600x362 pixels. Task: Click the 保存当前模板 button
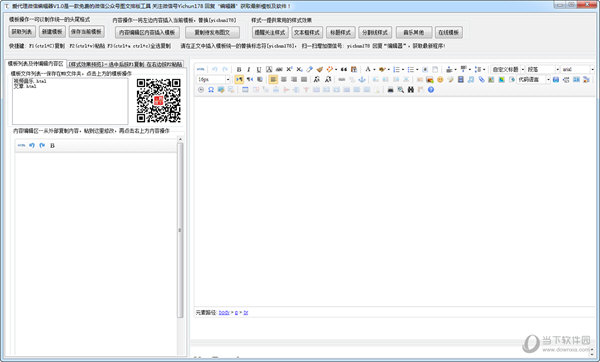tap(86, 32)
